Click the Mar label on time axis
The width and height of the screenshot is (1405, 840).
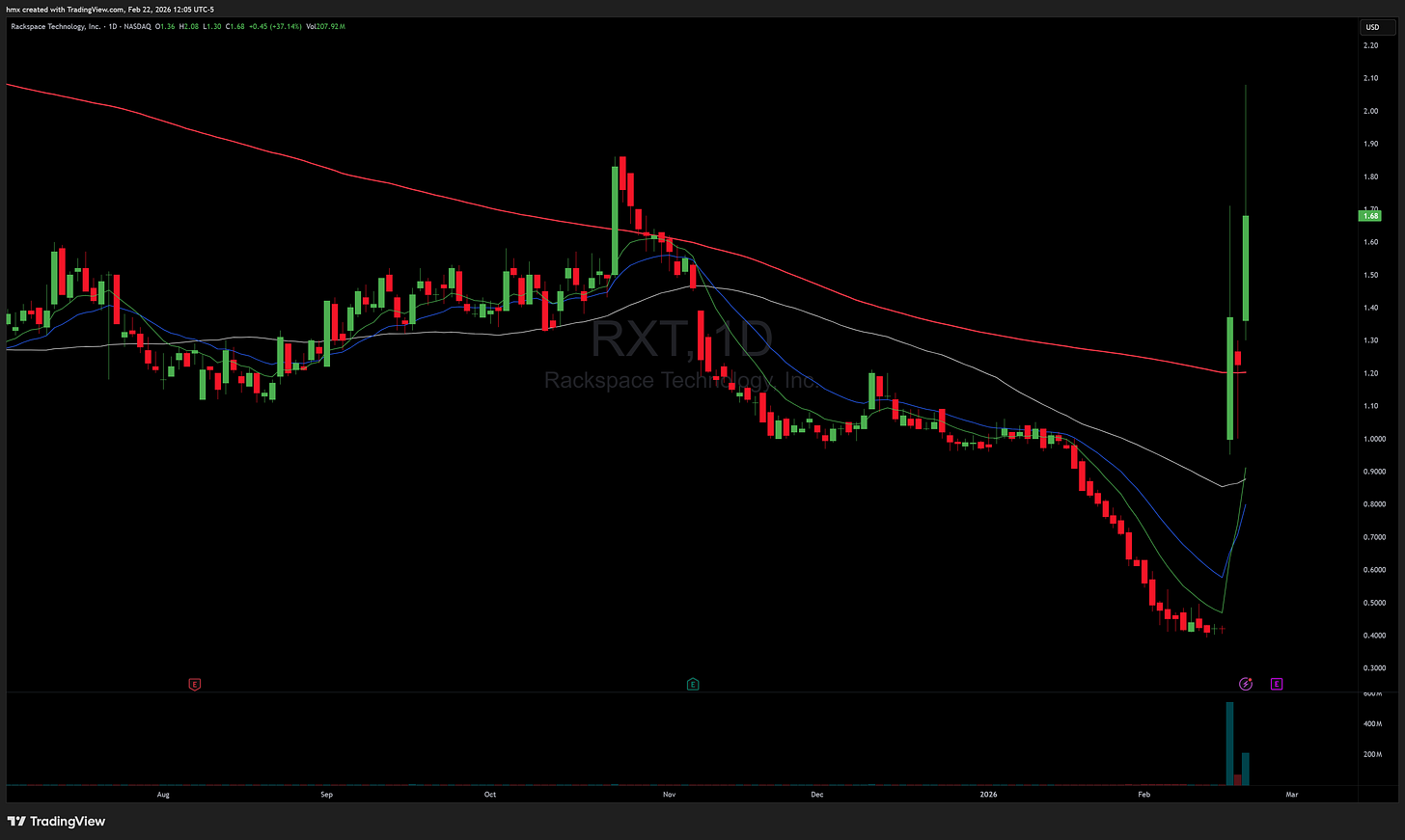click(x=1292, y=795)
